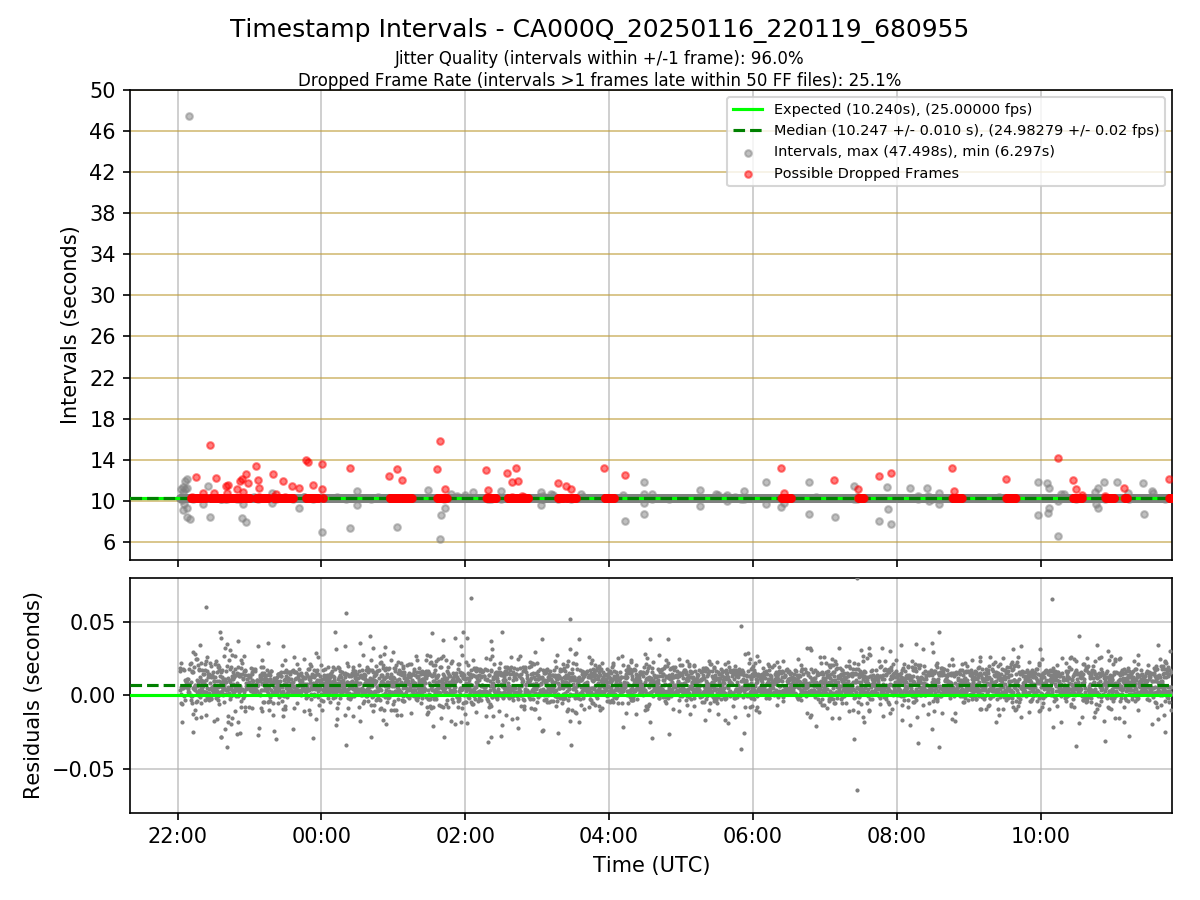This screenshot has width=1200, height=900.
Task: Click the 'Possible Dropped Frames' legend entry
Action: click(866, 173)
